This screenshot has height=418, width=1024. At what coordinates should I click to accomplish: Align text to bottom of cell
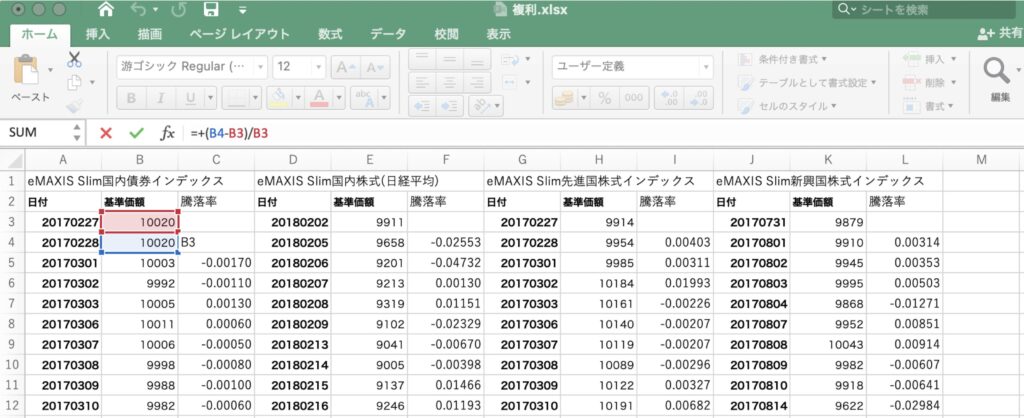tap(477, 59)
